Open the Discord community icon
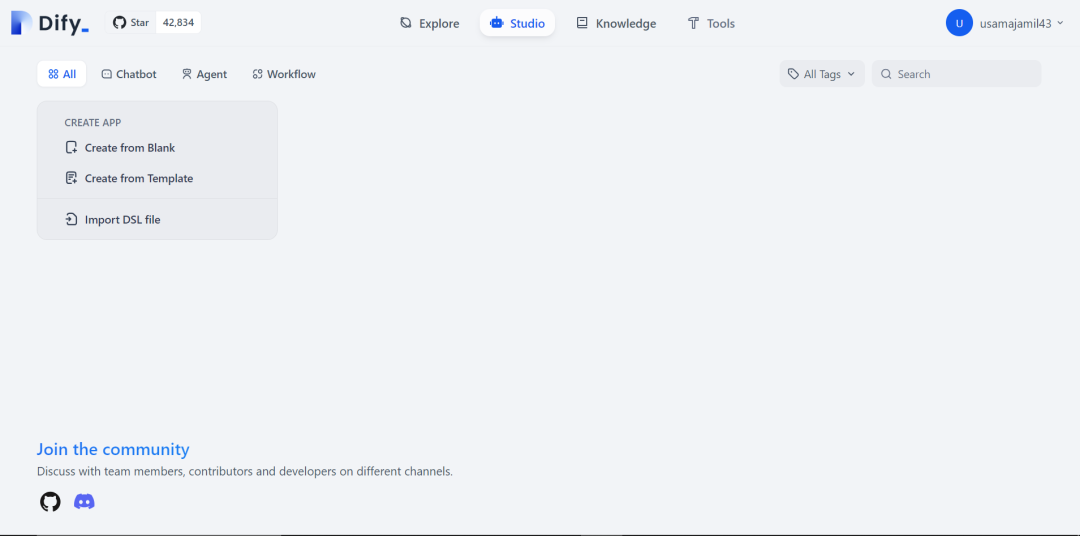The width and height of the screenshot is (1080, 536). pos(85,502)
